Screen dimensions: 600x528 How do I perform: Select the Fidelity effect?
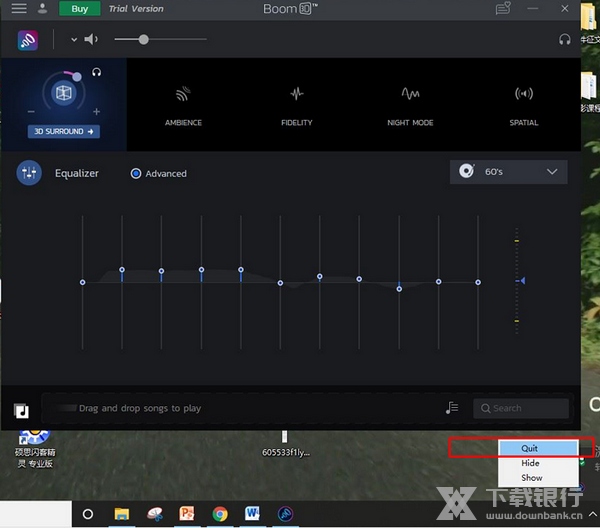[296, 105]
